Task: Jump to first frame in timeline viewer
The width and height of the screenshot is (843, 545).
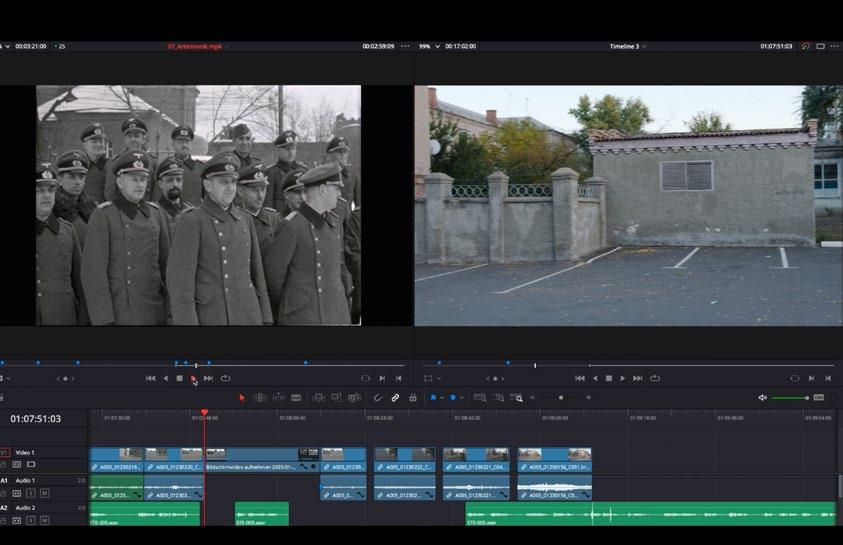Action: click(x=579, y=378)
